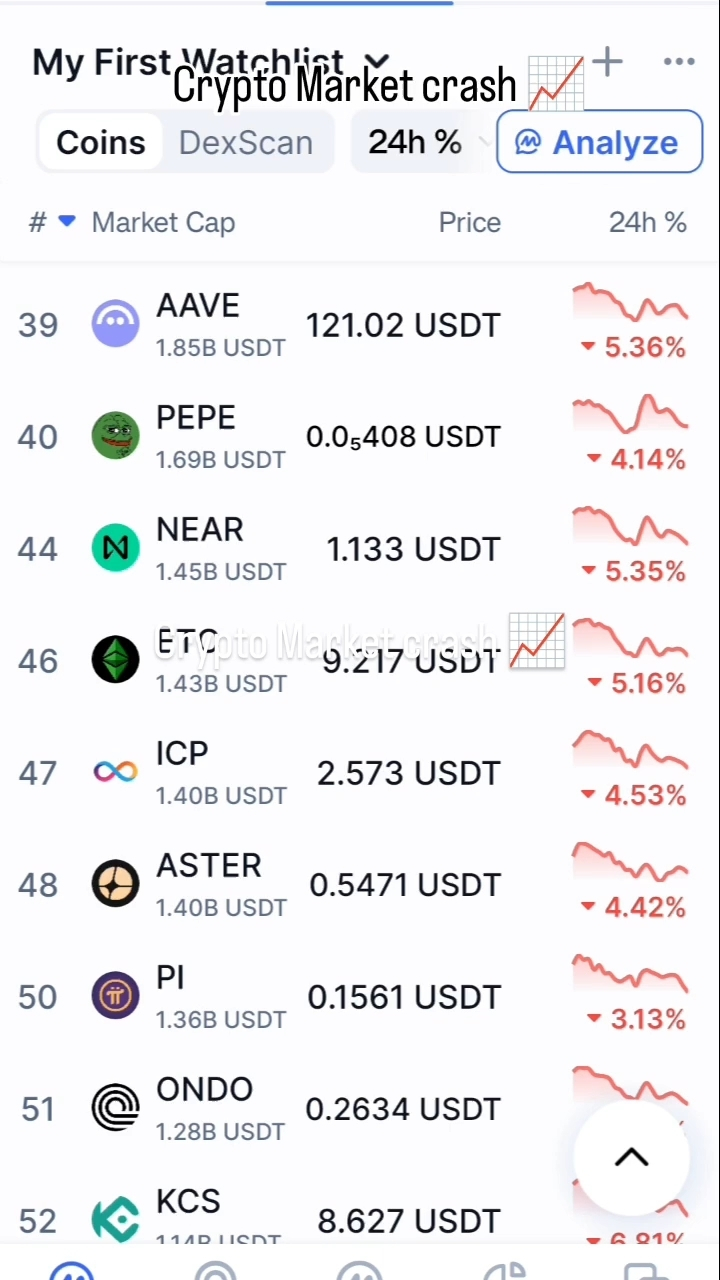Open the KCS coin icon
The image size is (720, 1280).
point(115,1220)
